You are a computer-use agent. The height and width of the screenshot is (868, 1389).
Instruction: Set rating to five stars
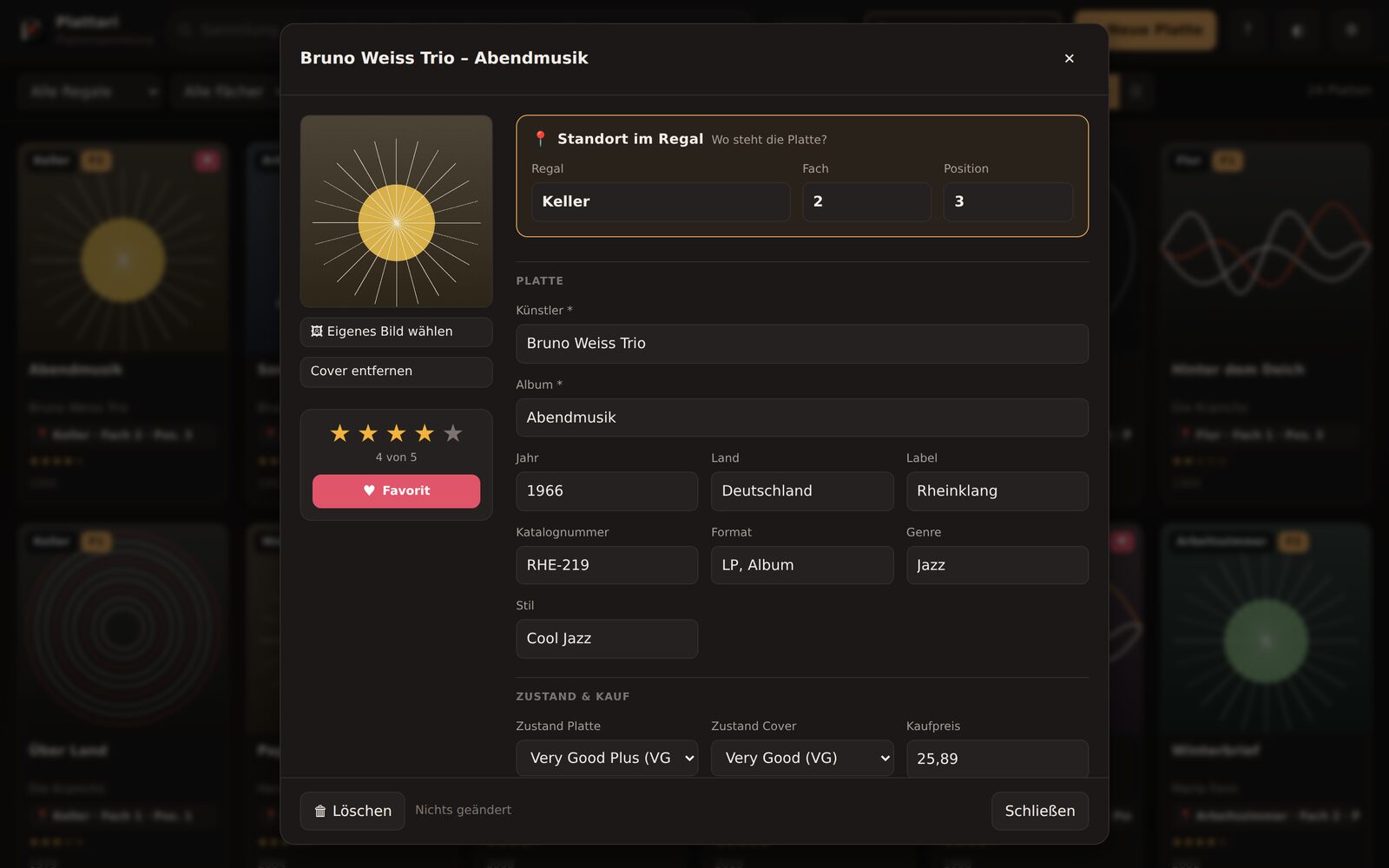(452, 433)
